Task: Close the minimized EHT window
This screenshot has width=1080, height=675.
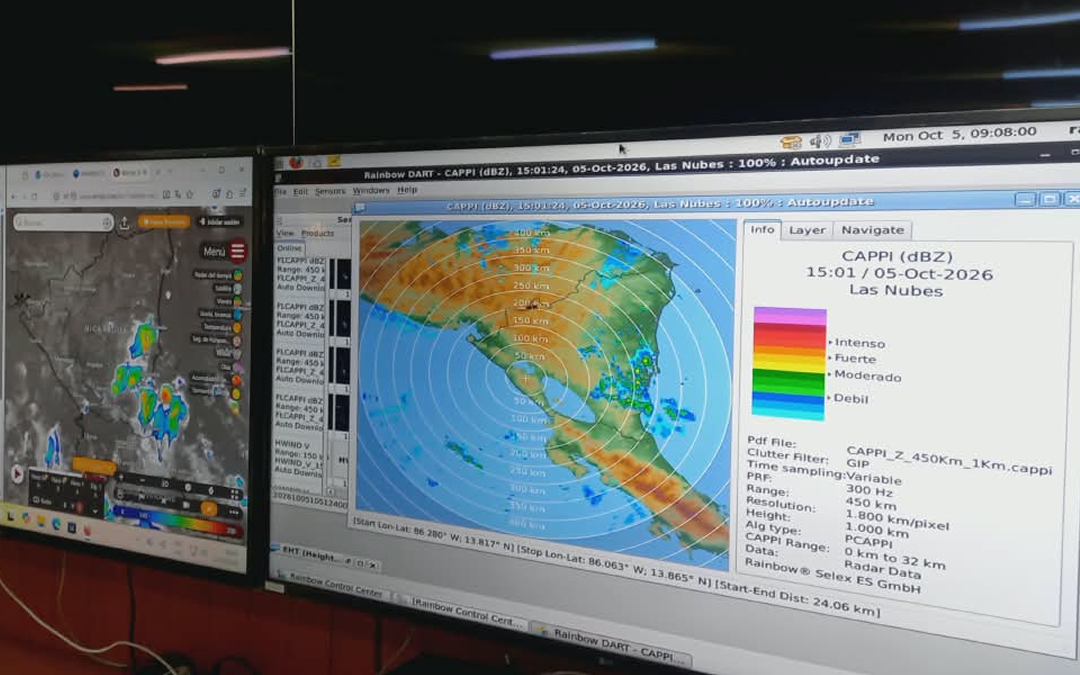Action: tap(373, 565)
